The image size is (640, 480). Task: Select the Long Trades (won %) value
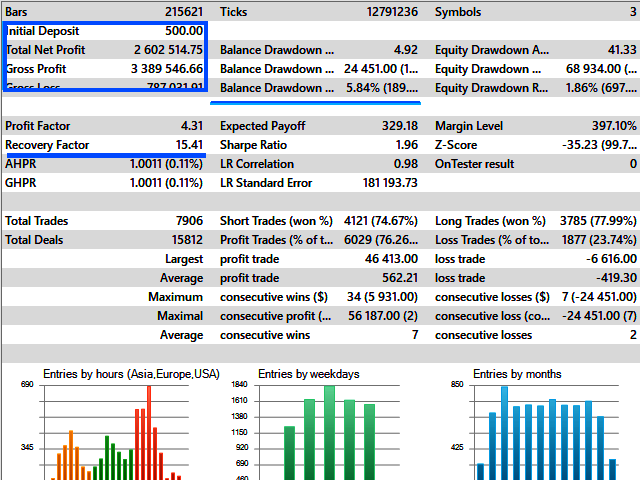coord(594,221)
